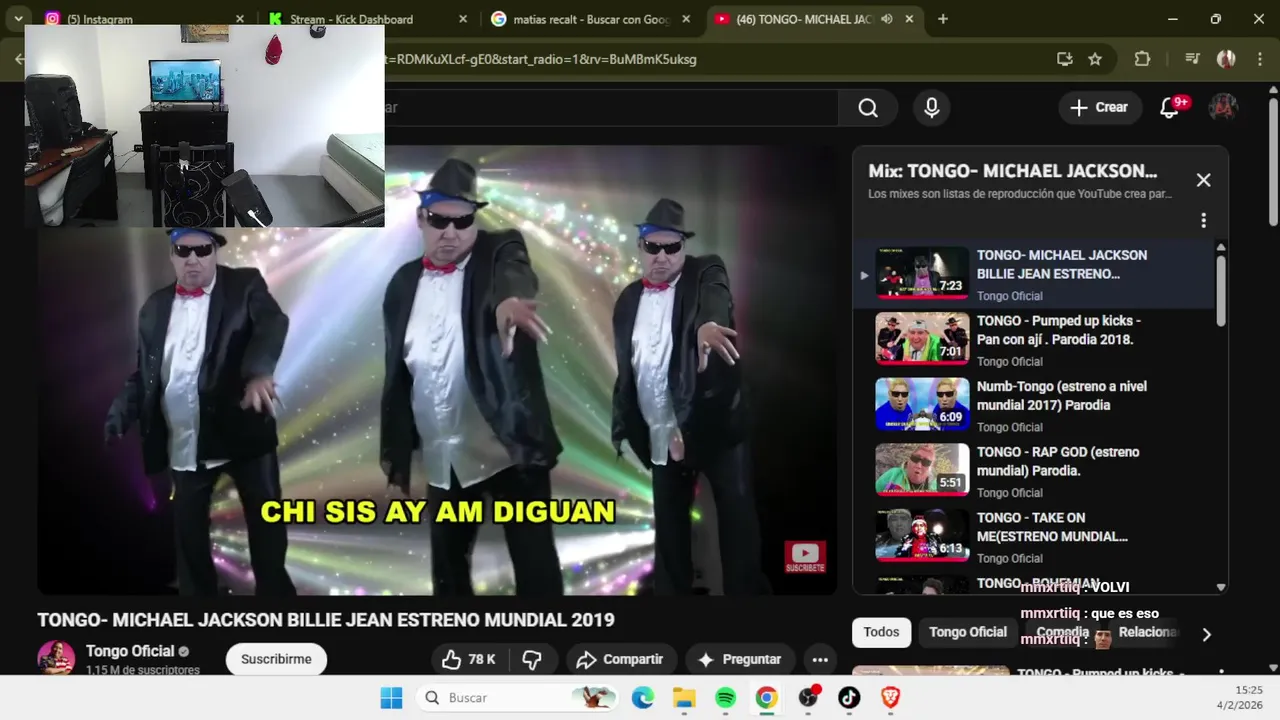The width and height of the screenshot is (1280, 720).
Task: Play Numb-Tongo playlist thumbnail
Action: [922, 403]
